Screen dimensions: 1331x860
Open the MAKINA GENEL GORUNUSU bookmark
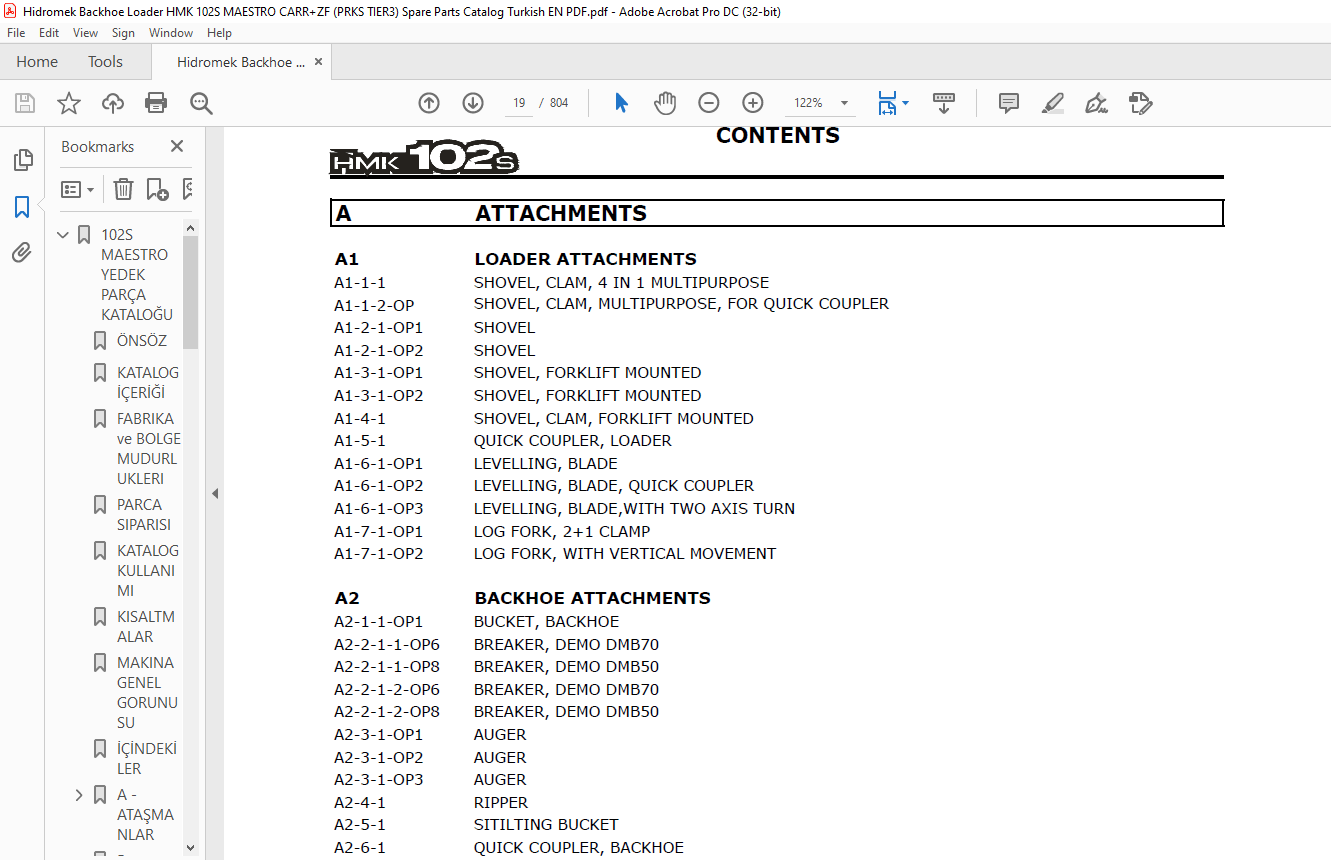pos(147,693)
